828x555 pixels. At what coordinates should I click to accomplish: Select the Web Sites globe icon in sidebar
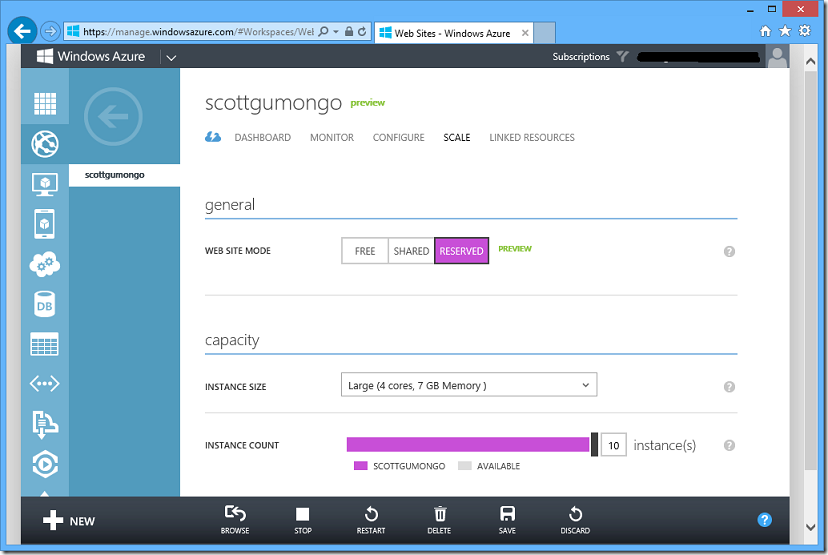click(45, 144)
